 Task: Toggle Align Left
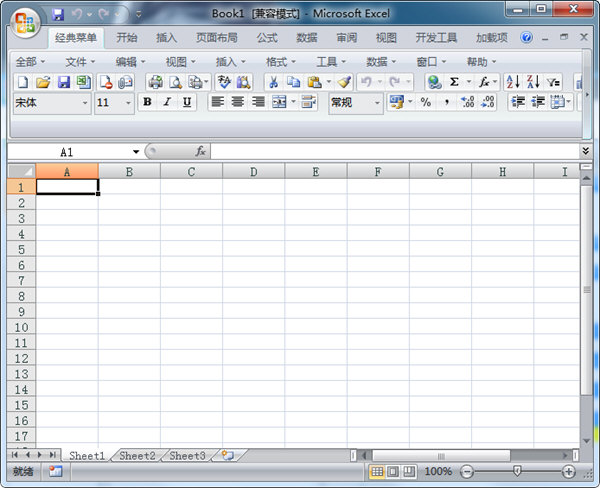(x=218, y=102)
